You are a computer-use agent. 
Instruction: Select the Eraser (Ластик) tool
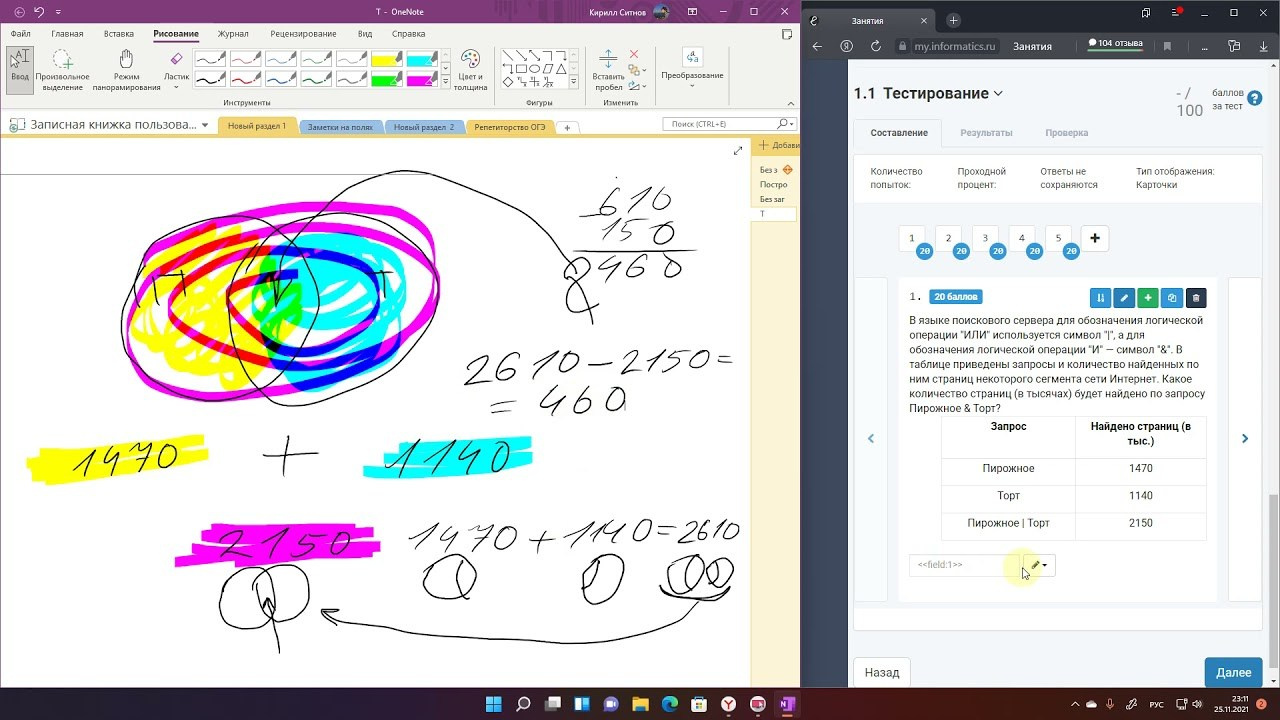[176, 66]
